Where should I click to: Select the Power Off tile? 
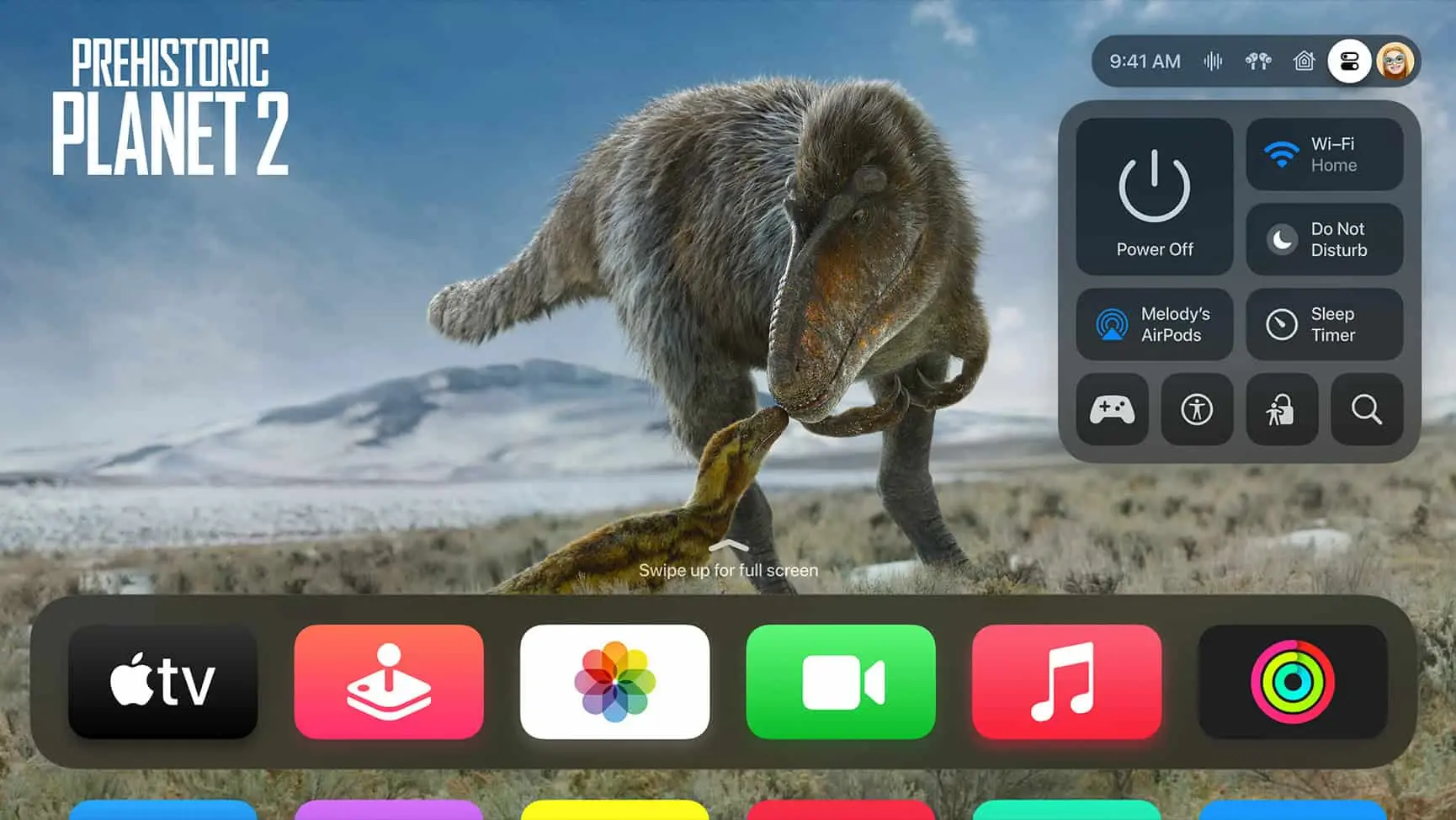1155,196
